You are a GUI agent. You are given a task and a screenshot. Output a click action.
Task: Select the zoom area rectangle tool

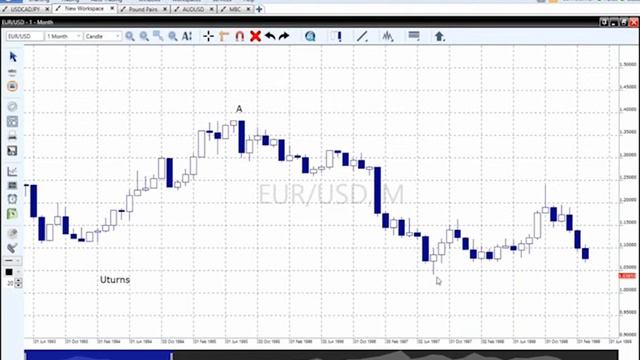(x=158, y=36)
